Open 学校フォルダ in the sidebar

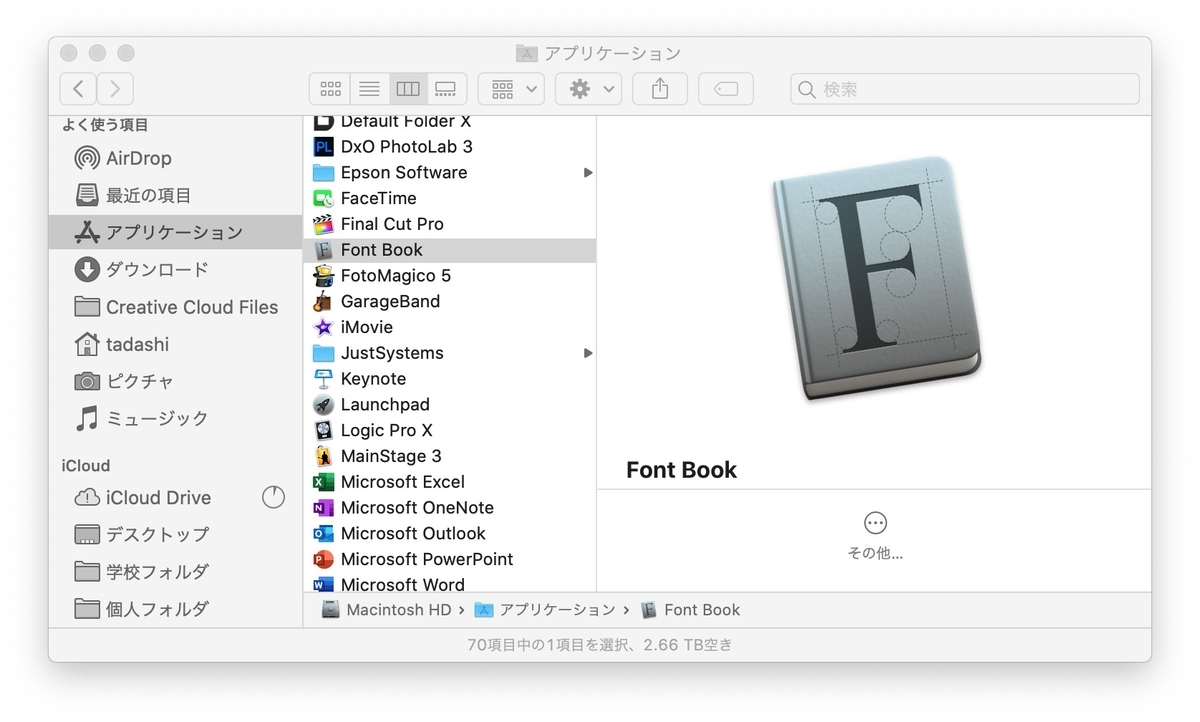tap(175, 572)
